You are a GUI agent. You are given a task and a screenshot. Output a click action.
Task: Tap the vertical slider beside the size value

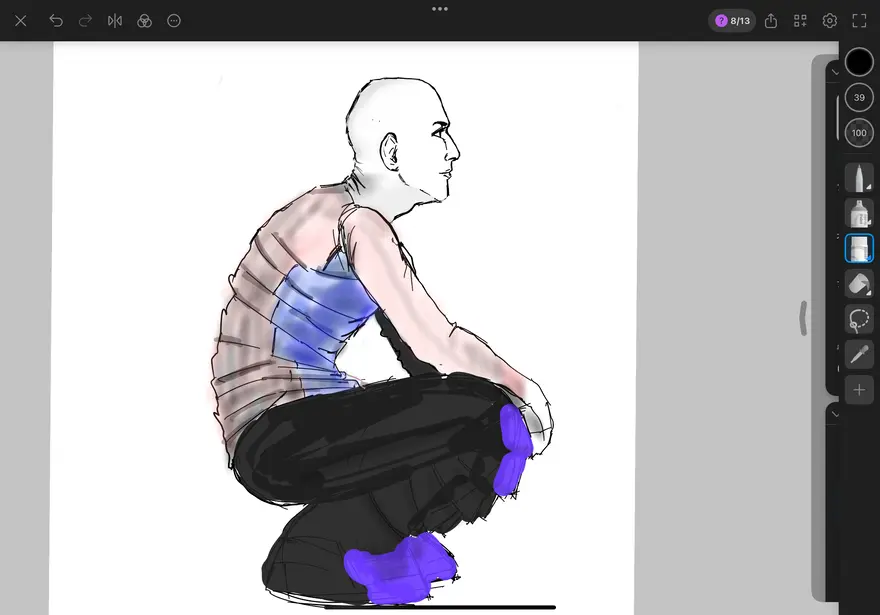coord(838,118)
